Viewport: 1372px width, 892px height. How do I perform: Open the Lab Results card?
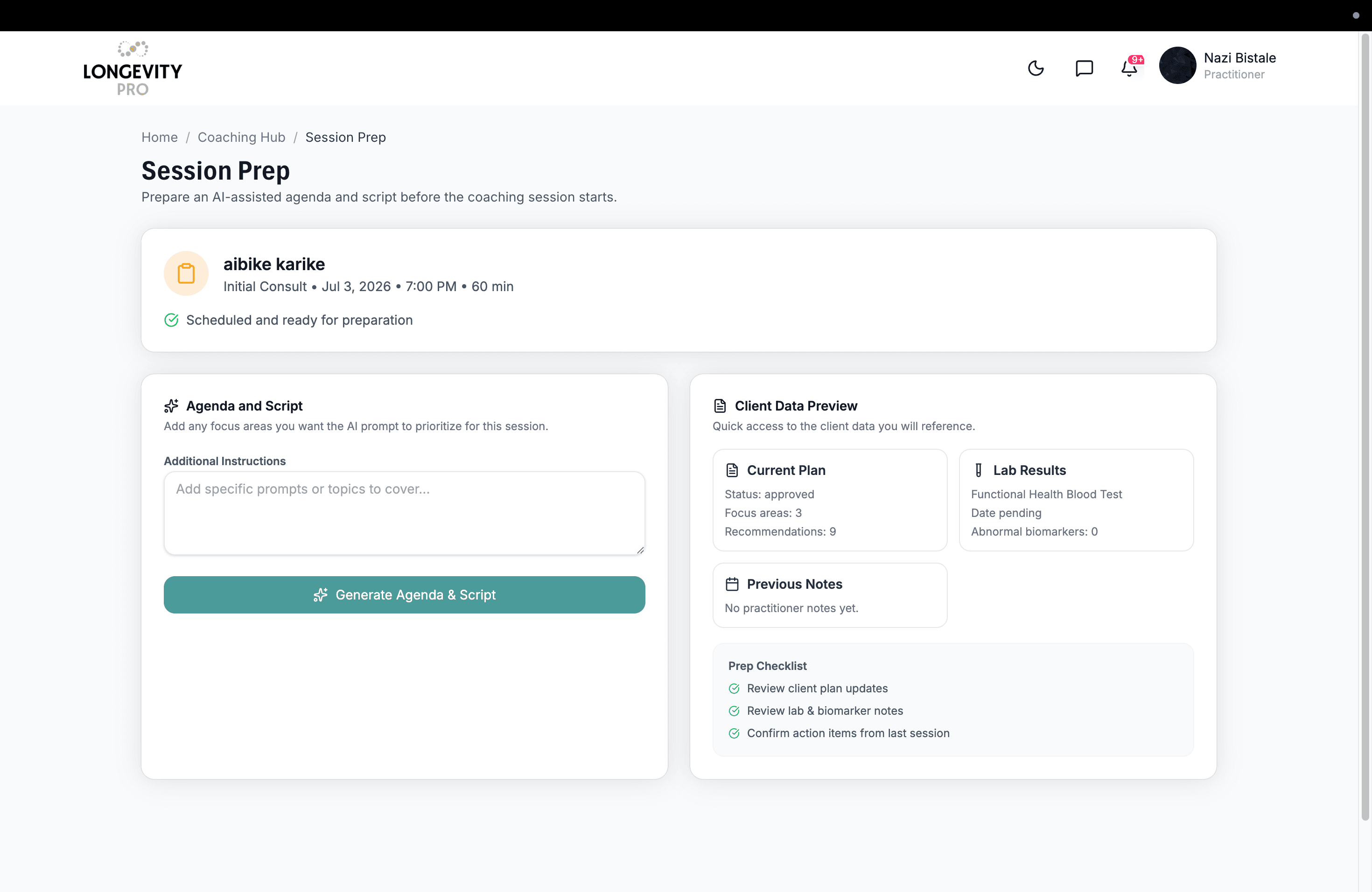click(x=1076, y=500)
